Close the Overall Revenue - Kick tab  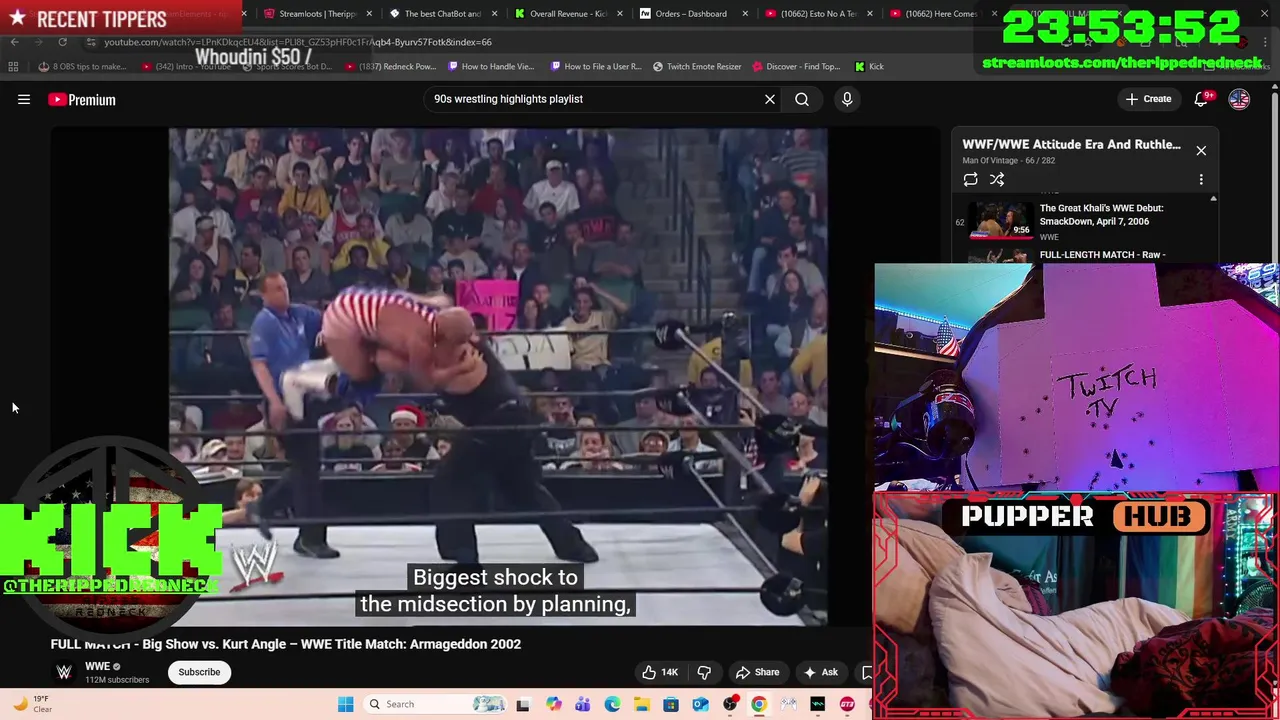click(x=619, y=14)
